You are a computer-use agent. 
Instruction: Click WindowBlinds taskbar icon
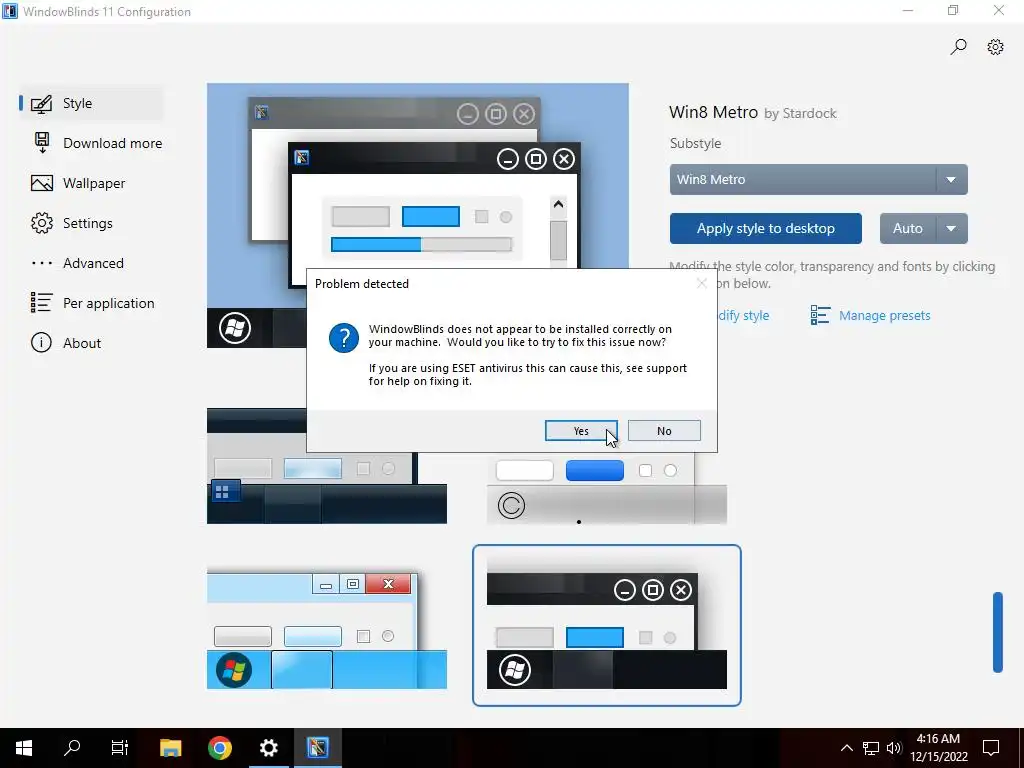317,748
